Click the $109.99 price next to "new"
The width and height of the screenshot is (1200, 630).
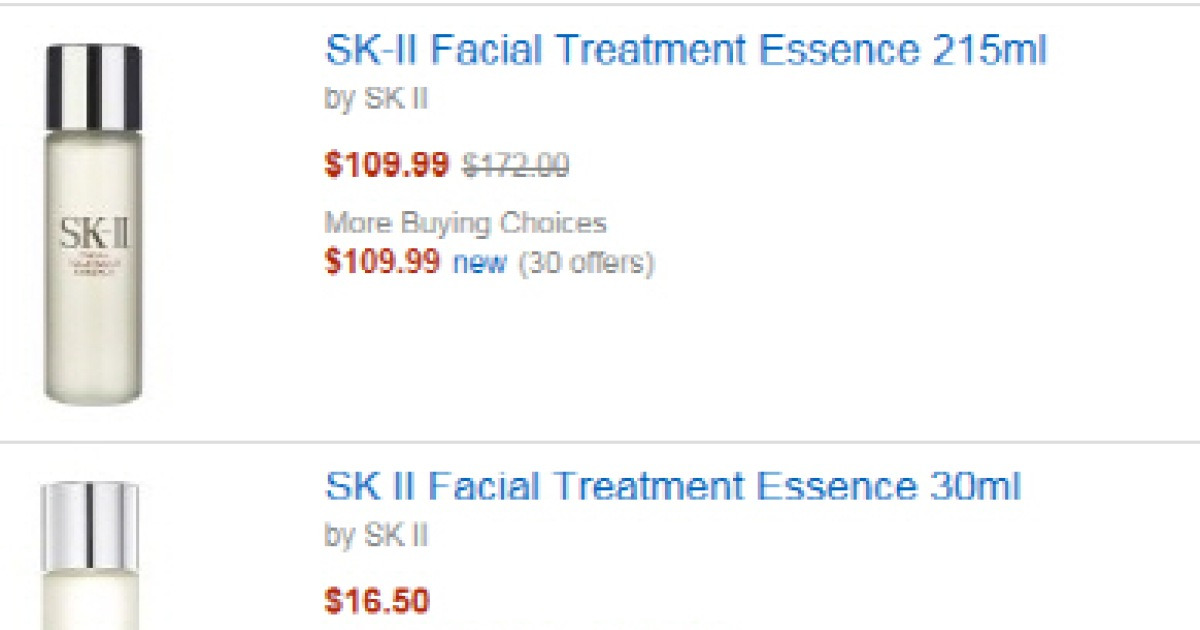point(382,262)
